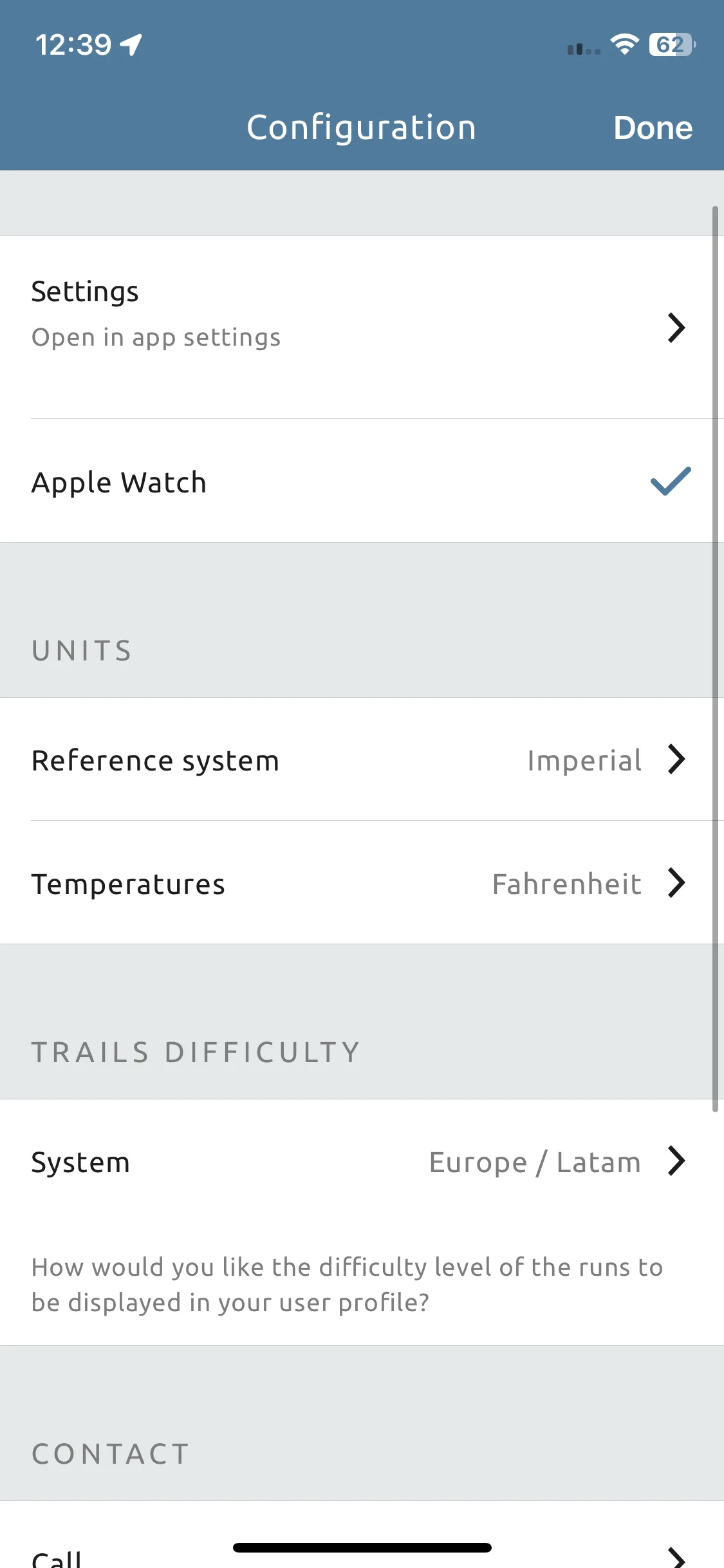Toggle the Apple Watch checkmark
The image size is (724, 1568).
click(x=671, y=481)
